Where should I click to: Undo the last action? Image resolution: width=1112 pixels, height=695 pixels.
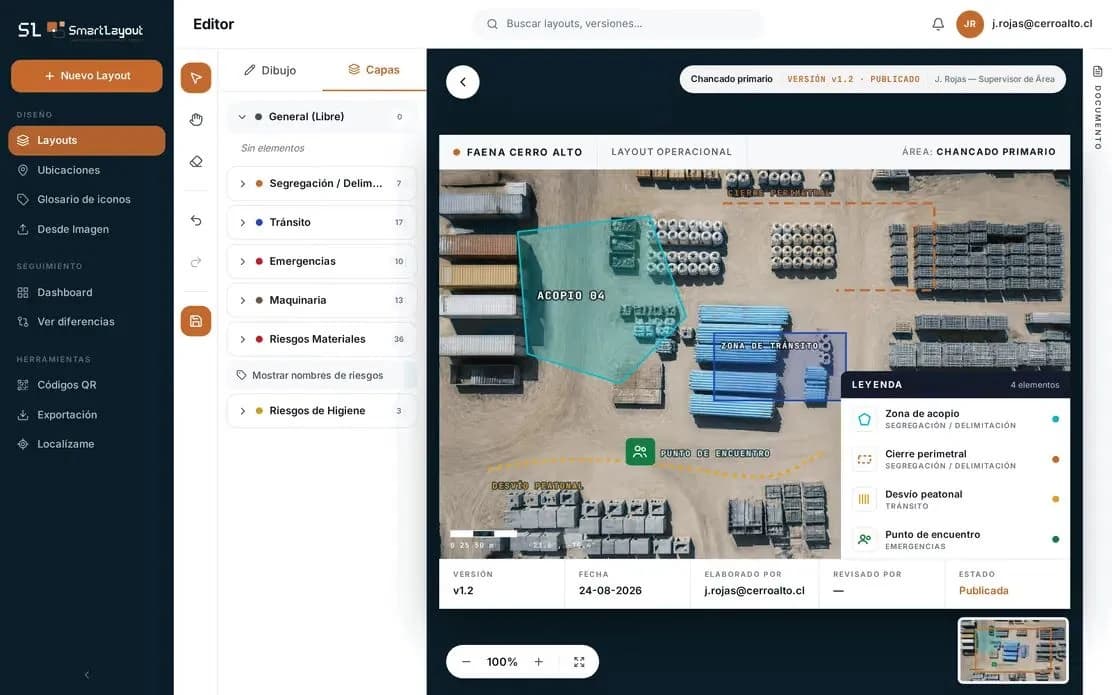196,221
